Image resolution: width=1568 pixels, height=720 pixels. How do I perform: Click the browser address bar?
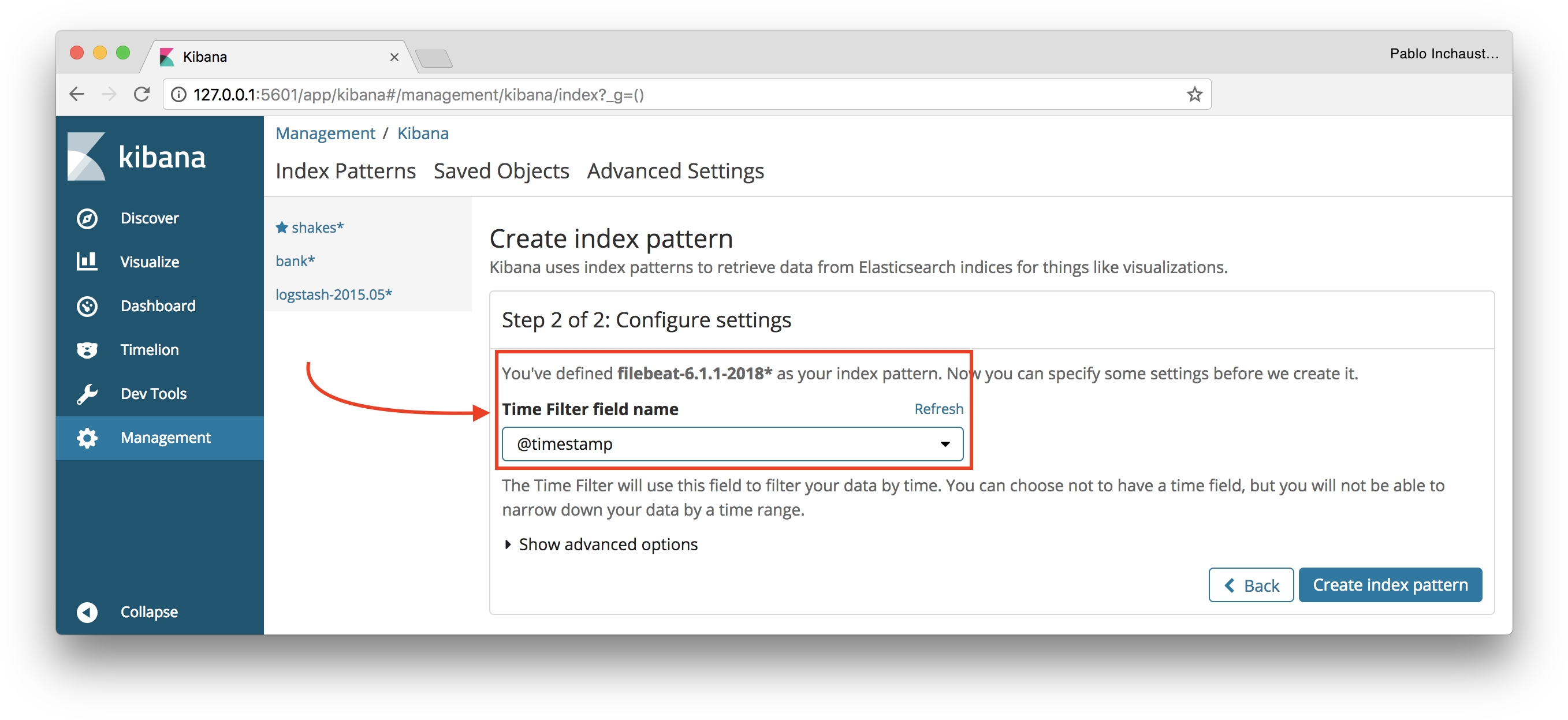(x=676, y=94)
